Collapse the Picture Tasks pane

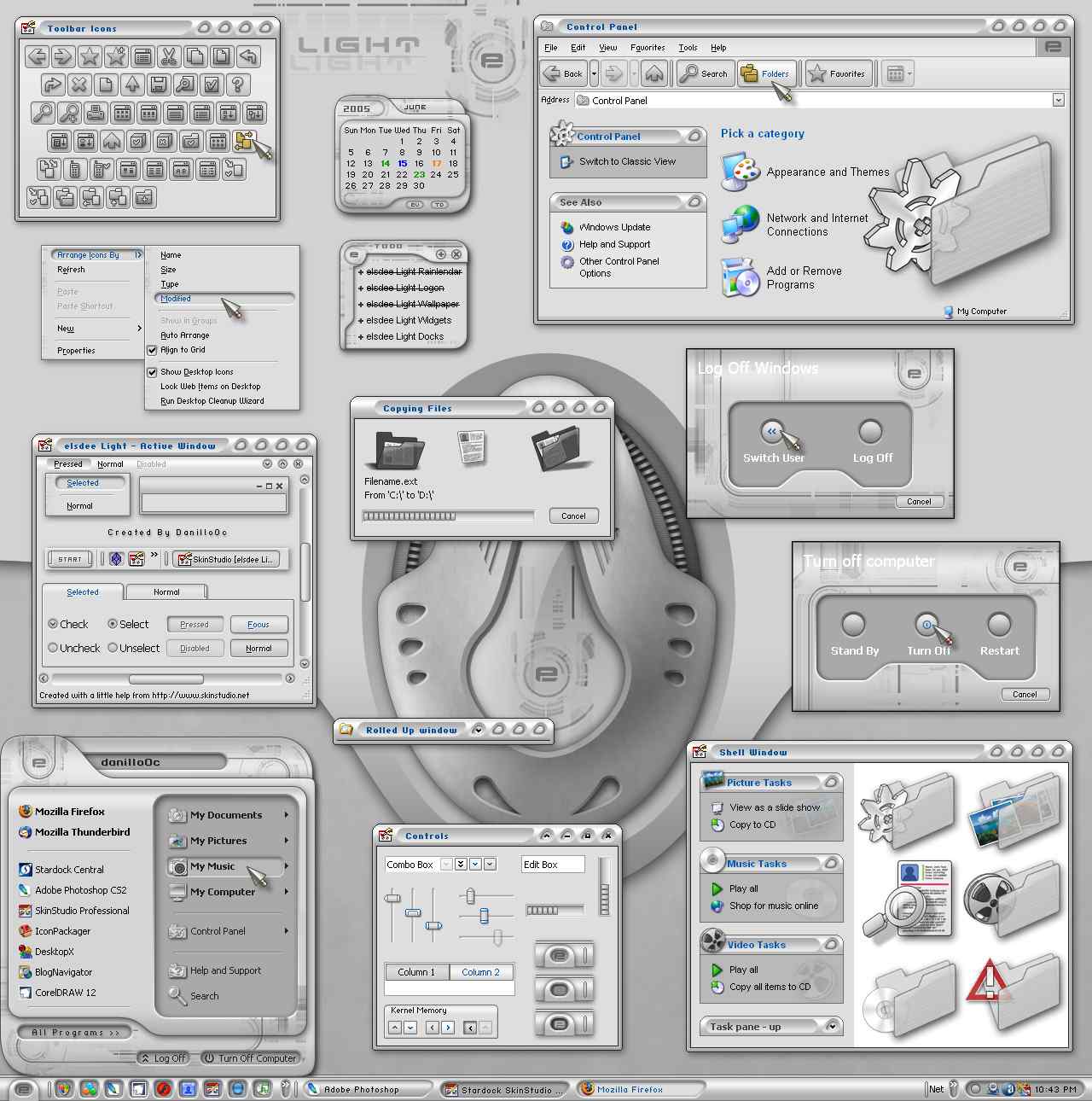click(x=831, y=782)
